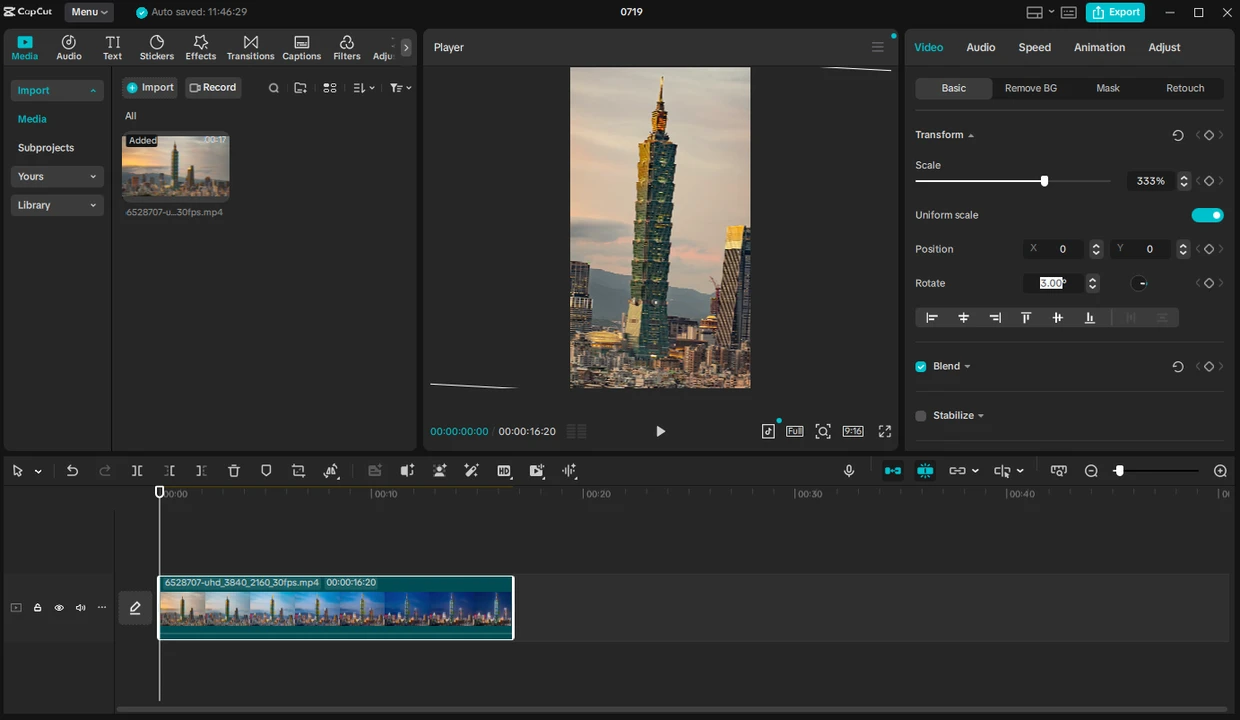The height and width of the screenshot is (720, 1240).
Task: Undo the last action
Action: point(72,471)
